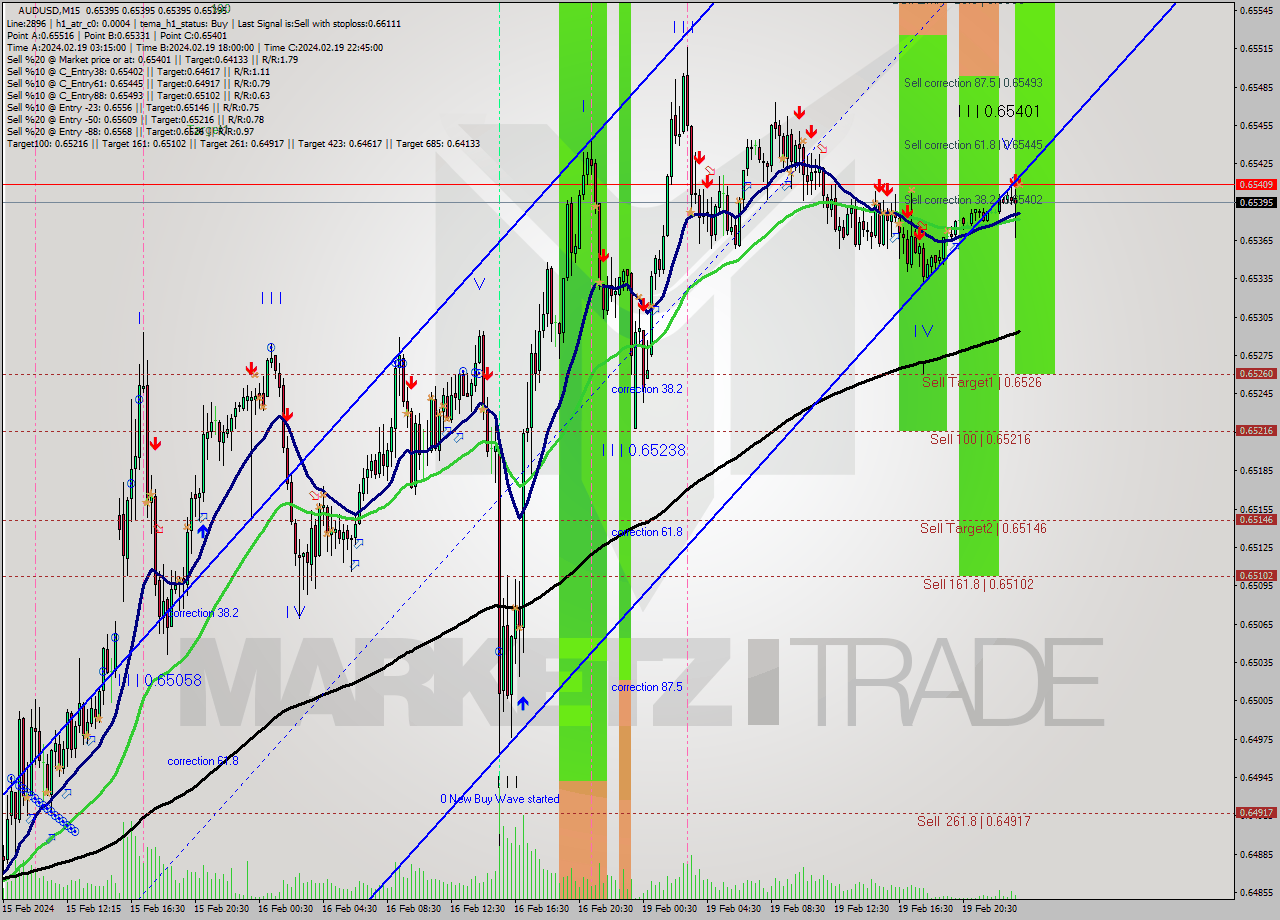Image resolution: width=1280 pixels, height=920 pixels.
Task: Click the 'Sell 261.8 | 0.64917' label
Action: [x=974, y=821]
